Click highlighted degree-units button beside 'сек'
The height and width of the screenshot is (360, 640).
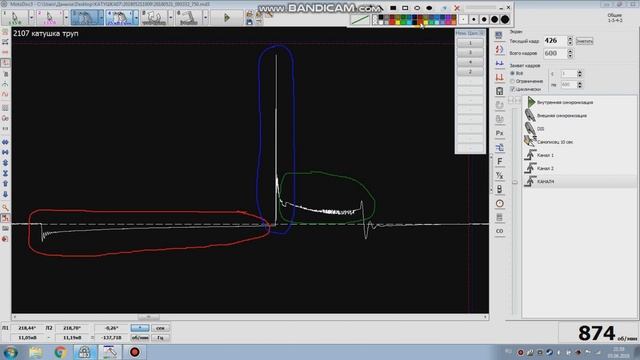pos(140,328)
